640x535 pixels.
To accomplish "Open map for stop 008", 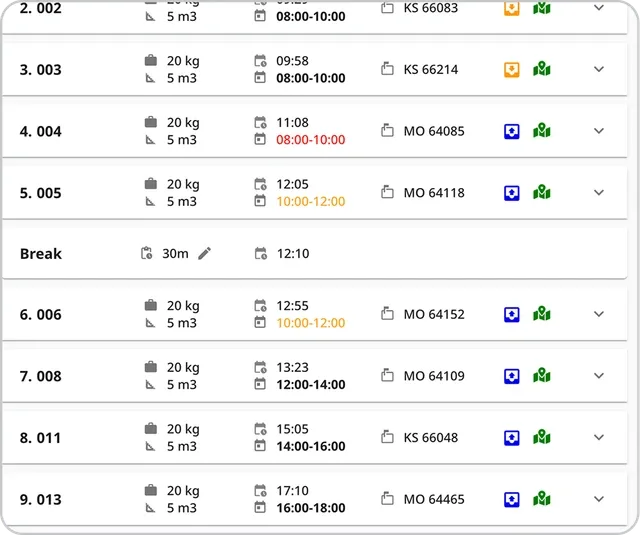I will [x=542, y=376].
